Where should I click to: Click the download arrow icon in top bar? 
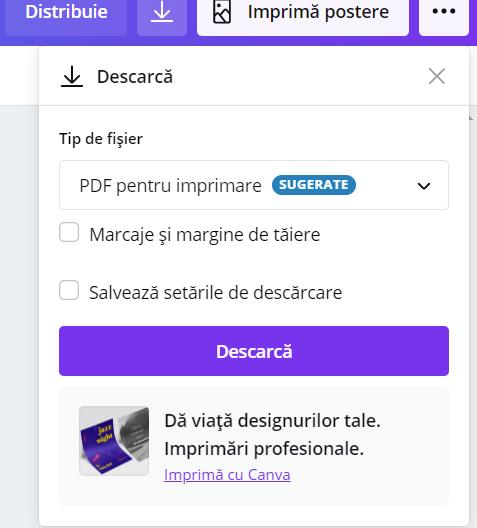(162, 12)
